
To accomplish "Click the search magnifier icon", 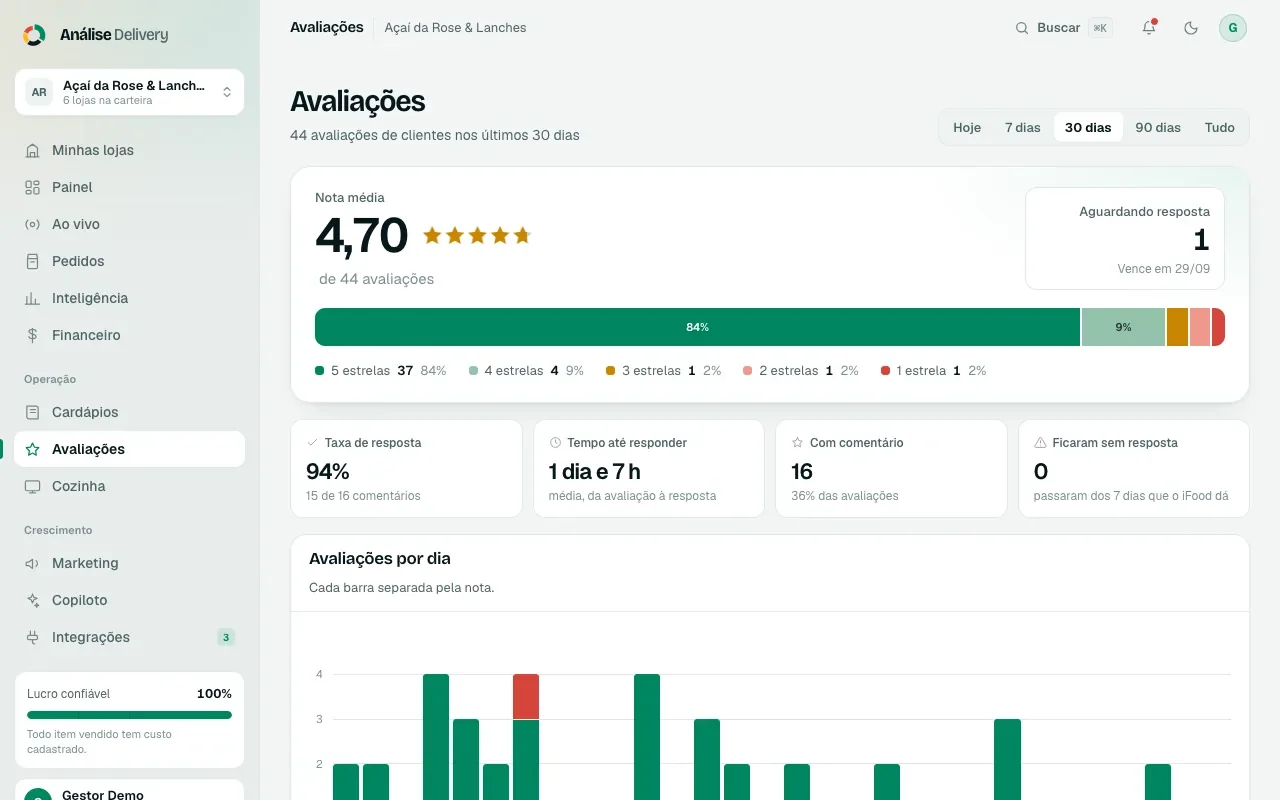I will (1022, 28).
